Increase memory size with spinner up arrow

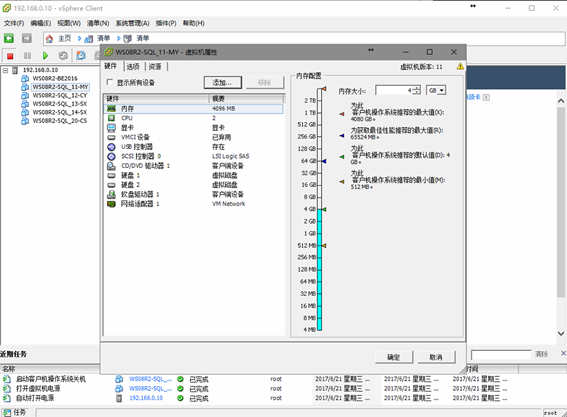pyautogui.click(x=417, y=88)
